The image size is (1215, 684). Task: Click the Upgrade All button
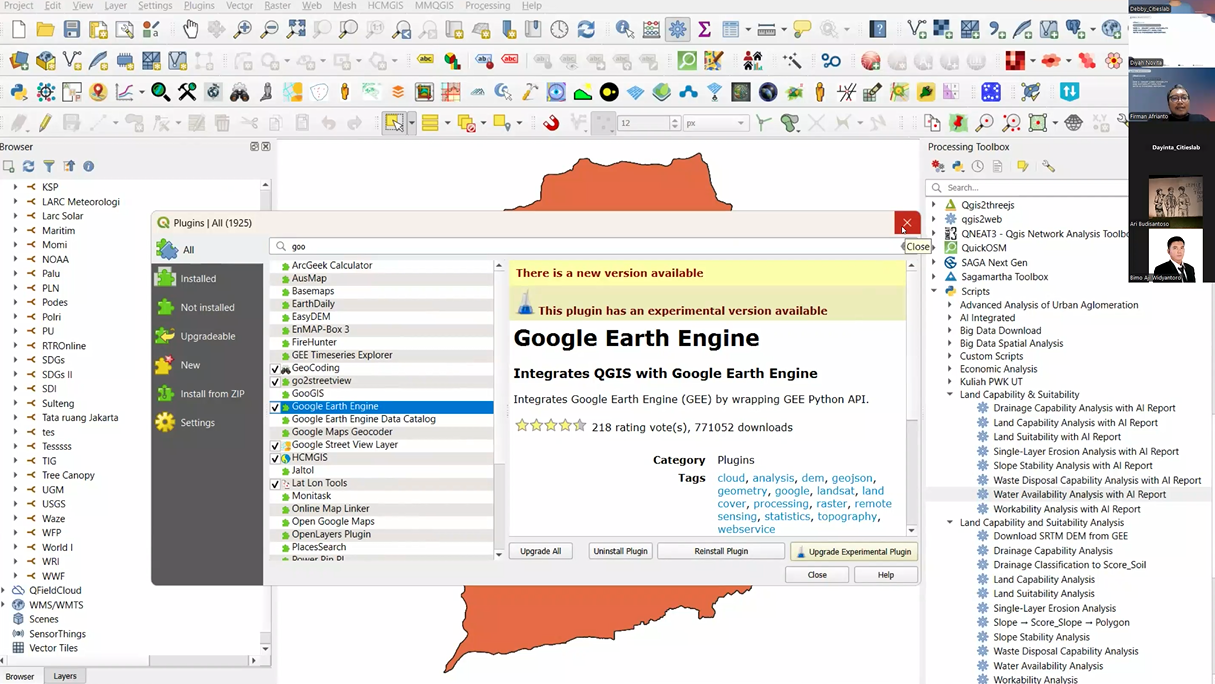tap(541, 551)
